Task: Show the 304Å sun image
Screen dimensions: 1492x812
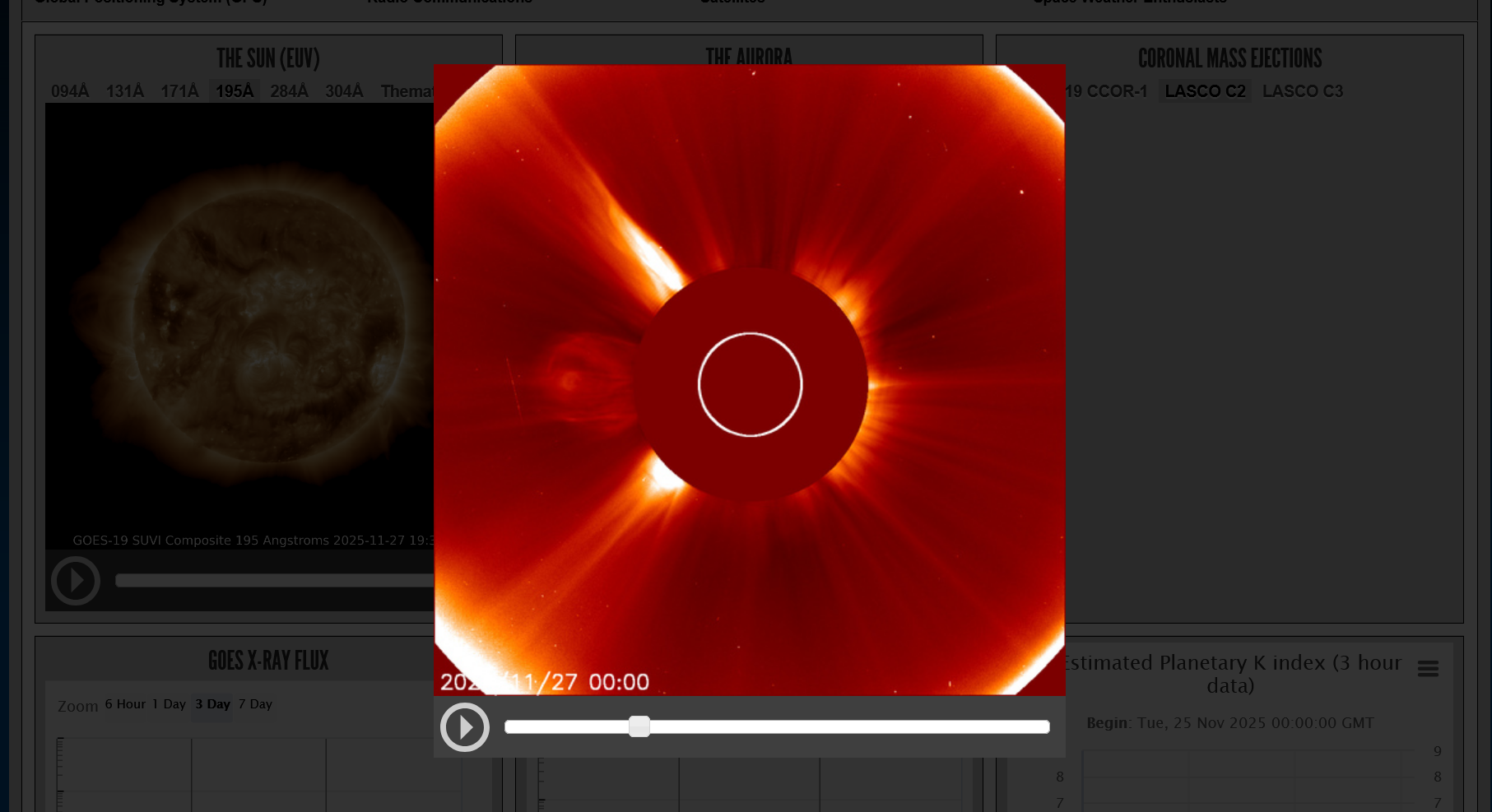Action: point(344,91)
